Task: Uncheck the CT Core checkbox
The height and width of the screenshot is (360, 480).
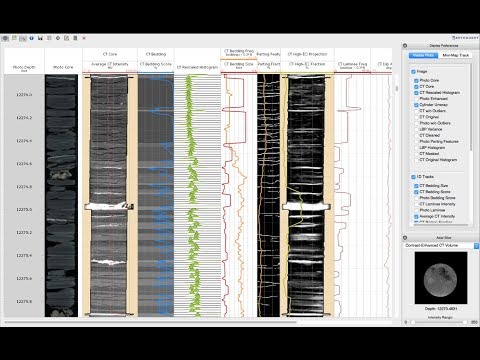Action: coord(416,86)
